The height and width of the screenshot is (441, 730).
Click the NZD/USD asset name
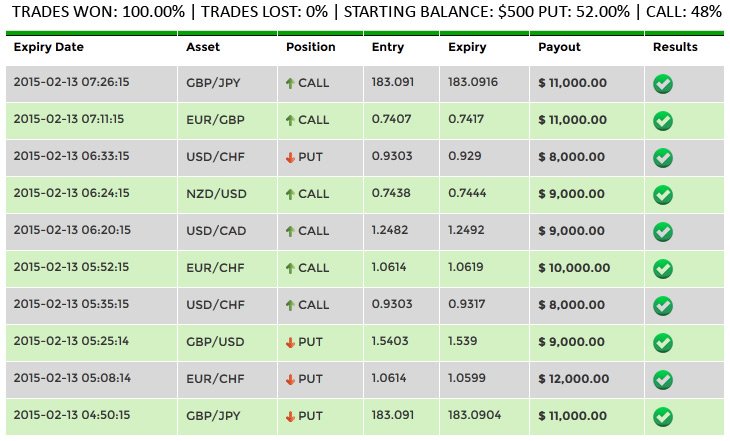click(215, 194)
